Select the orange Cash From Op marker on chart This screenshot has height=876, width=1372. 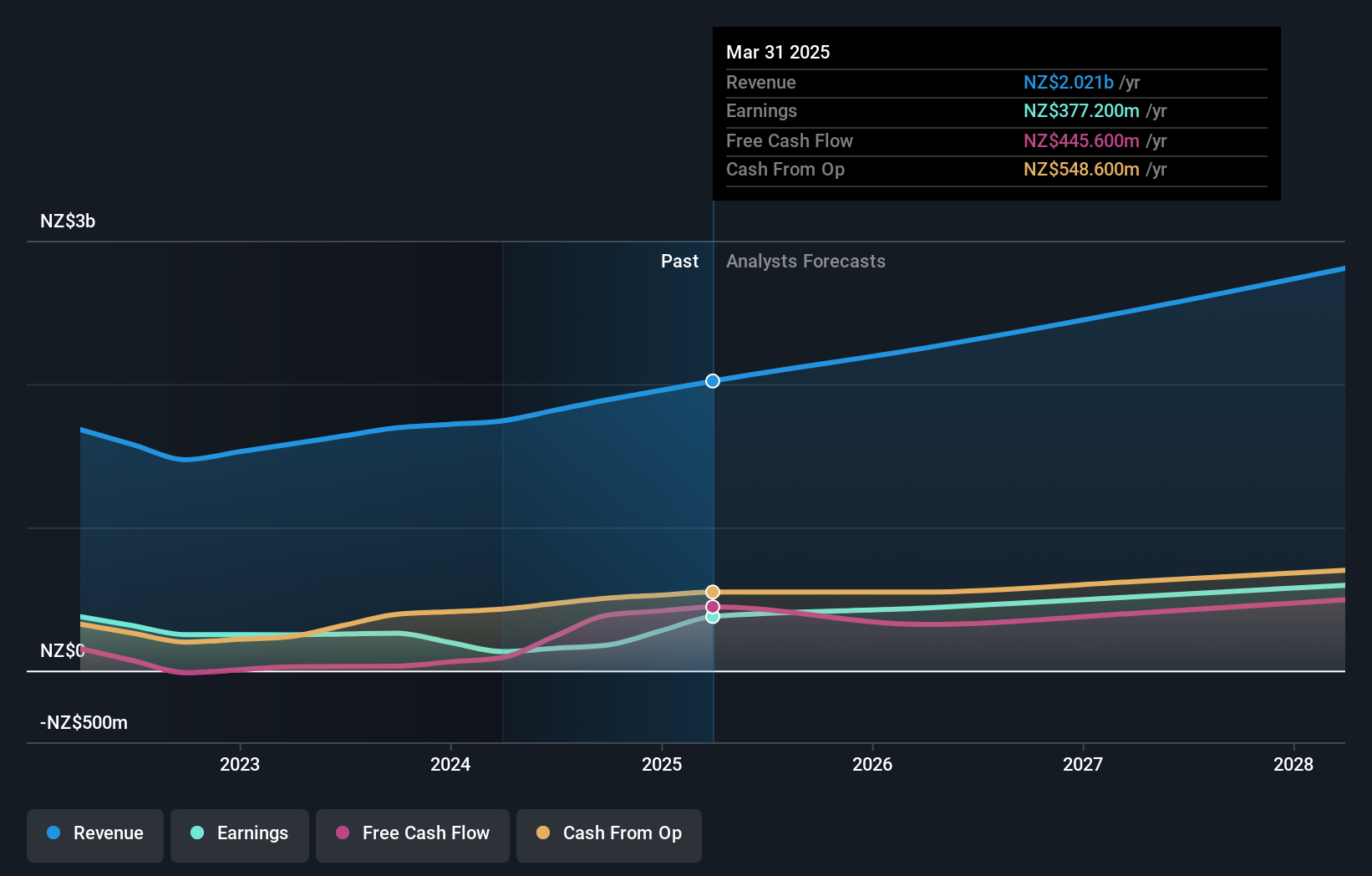coord(712,591)
